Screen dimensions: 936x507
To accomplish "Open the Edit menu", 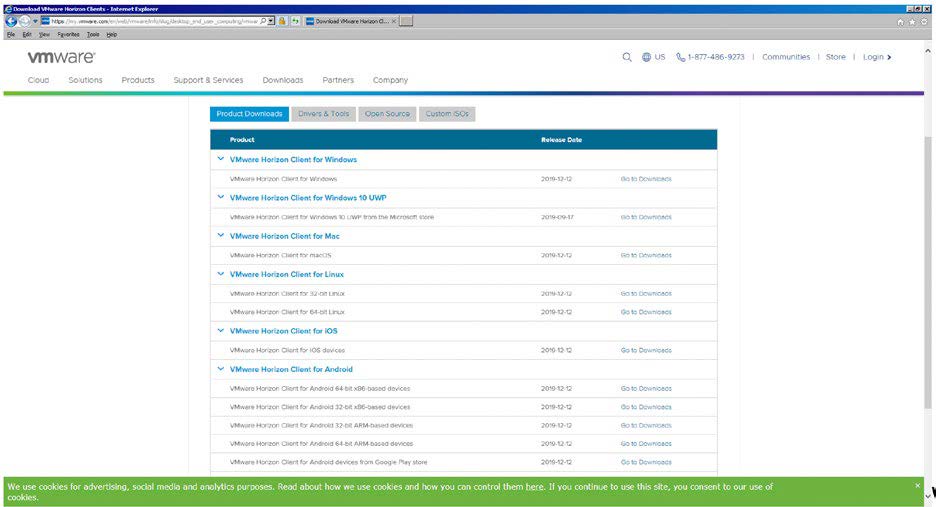I will click(x=27, y=35).
